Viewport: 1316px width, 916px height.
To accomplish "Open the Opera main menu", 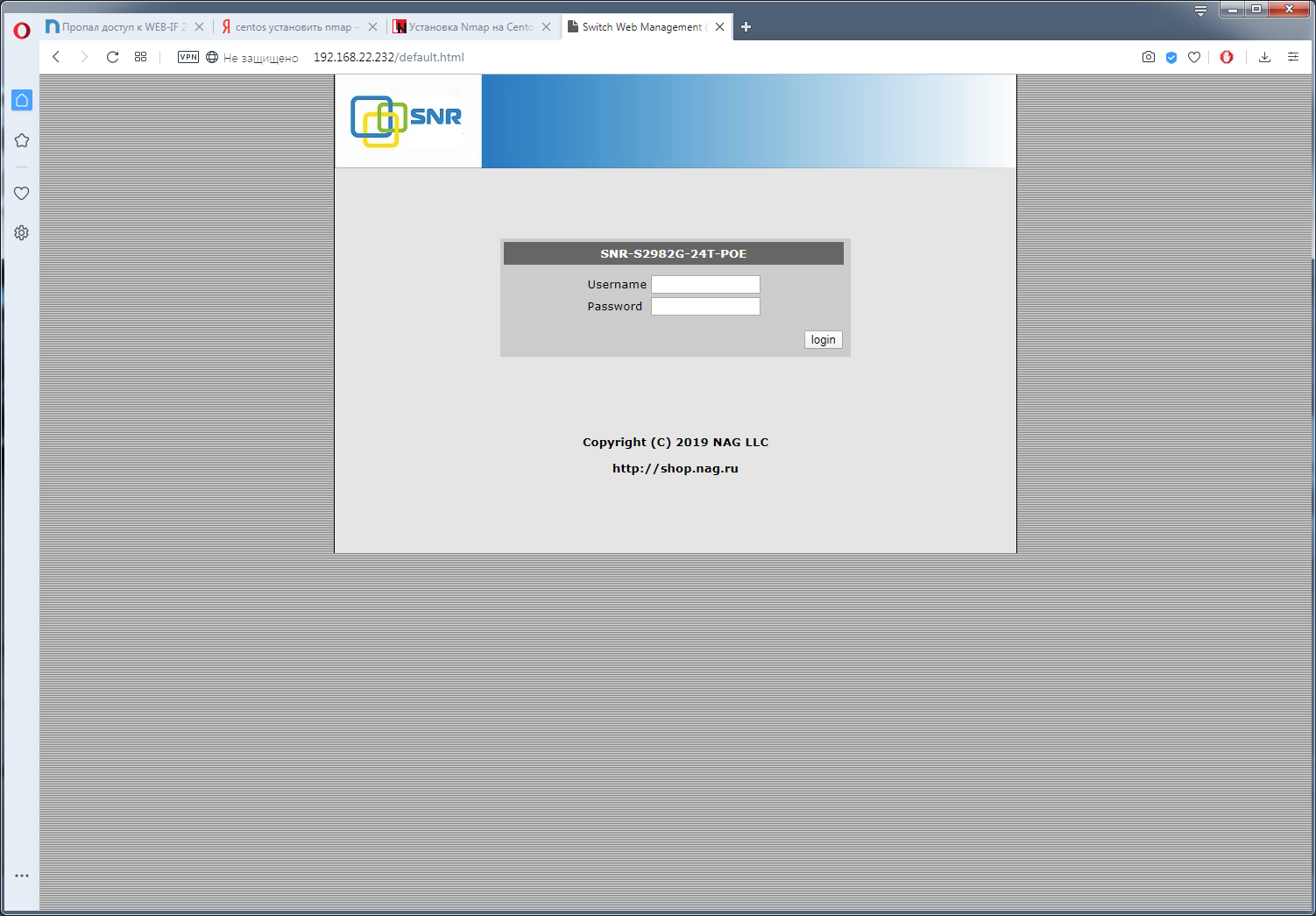I will pyautogui.click(x=22, y=30).
